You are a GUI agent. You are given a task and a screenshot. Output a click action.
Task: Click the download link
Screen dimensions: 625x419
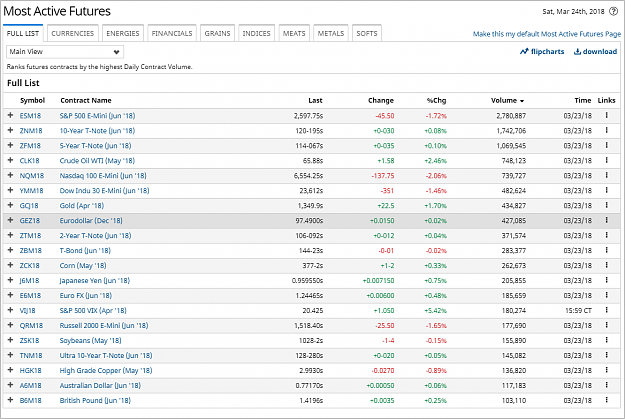596,51
